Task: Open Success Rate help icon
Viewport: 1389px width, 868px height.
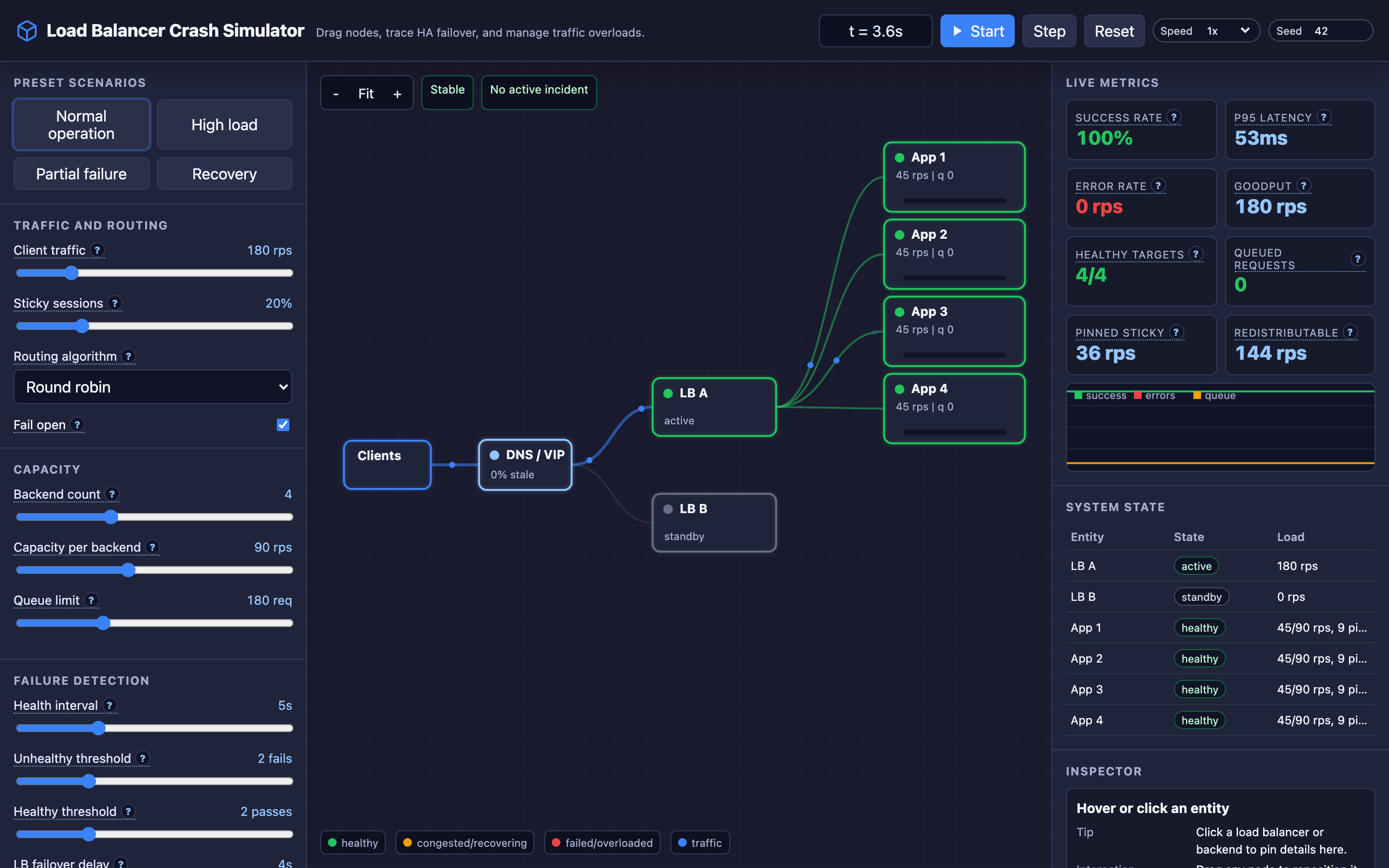Action: (1174, 117)
